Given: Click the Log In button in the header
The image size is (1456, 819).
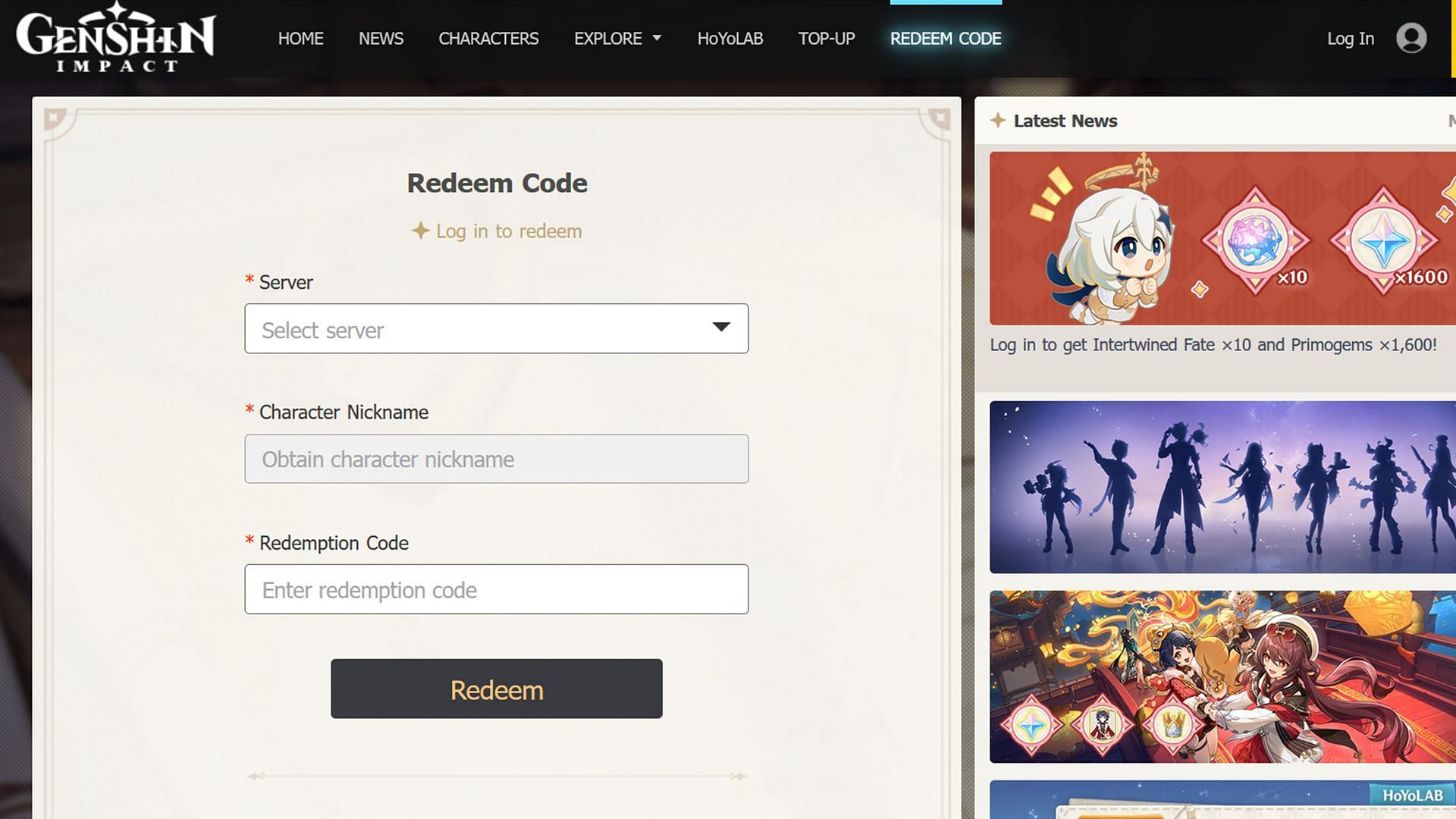Looking at the screenshot, I should click(x=1351, y=37).
